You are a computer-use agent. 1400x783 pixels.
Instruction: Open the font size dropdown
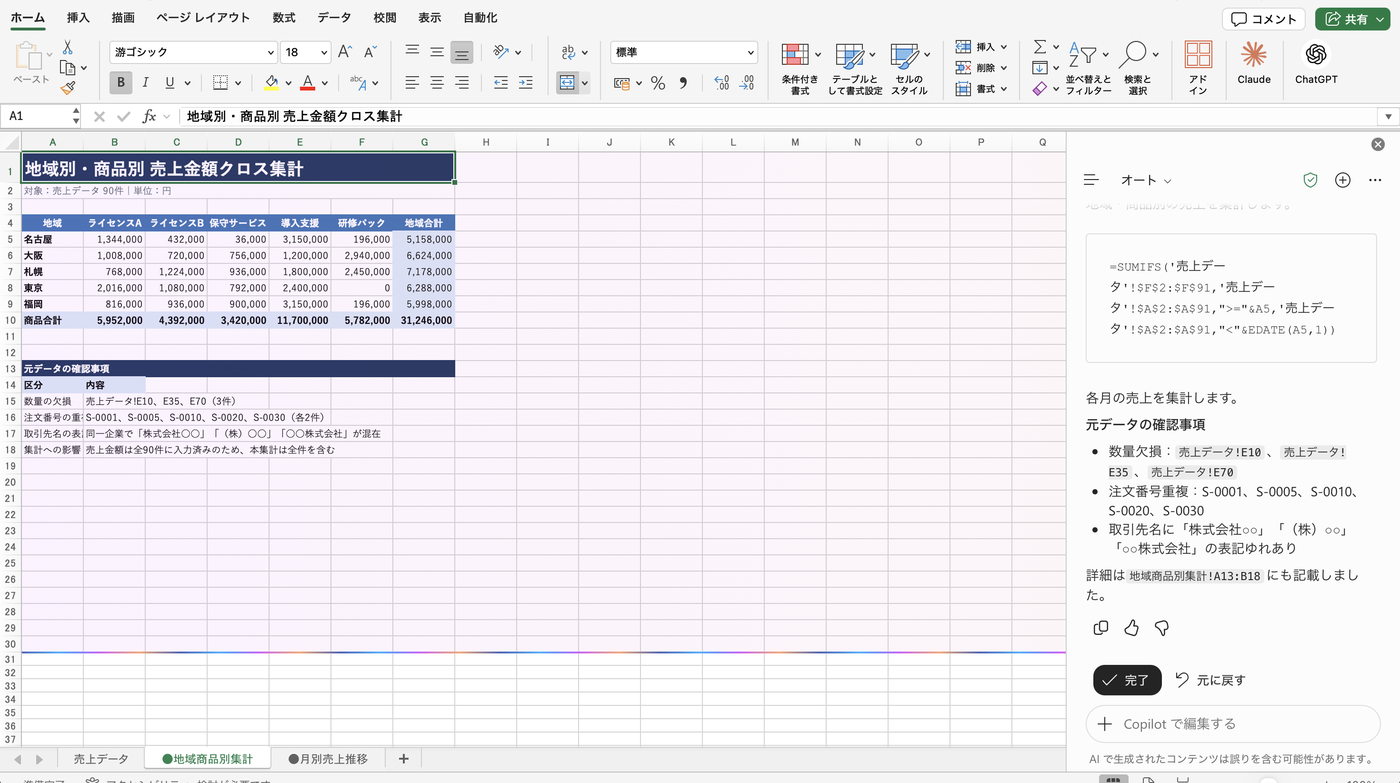click(x=324, y=52)
